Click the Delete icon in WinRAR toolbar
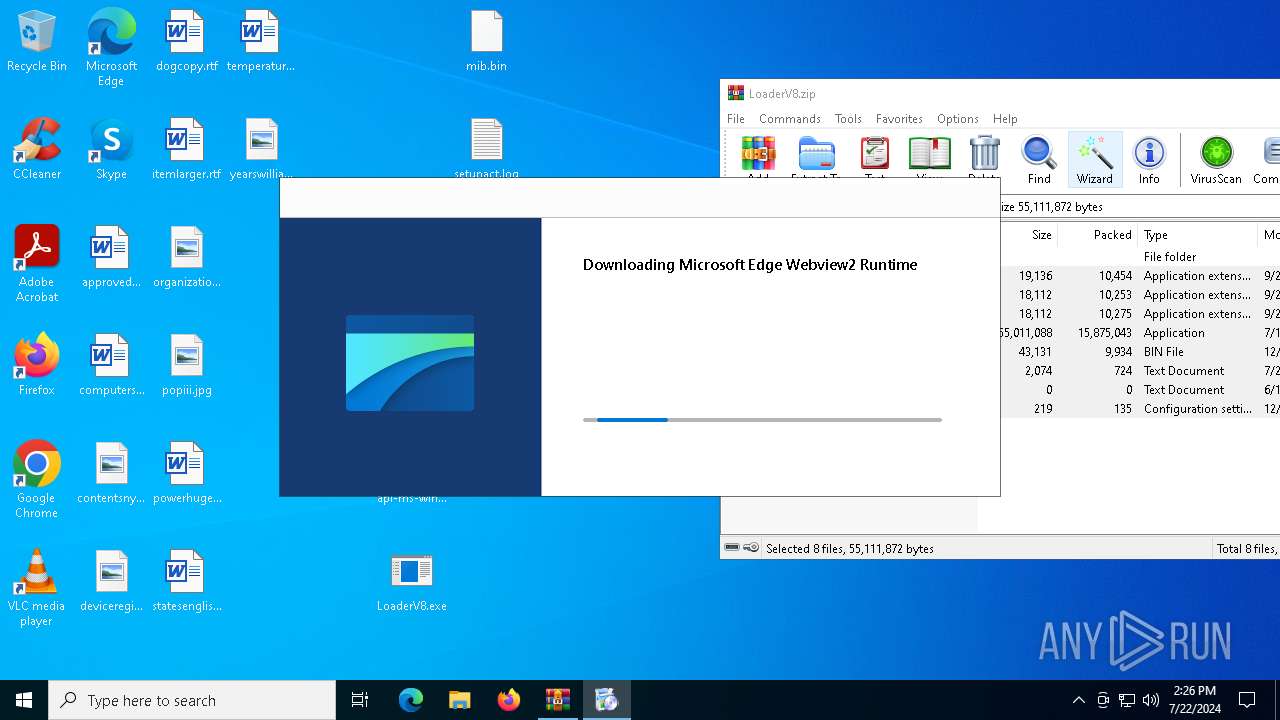This screenshot has width=1280, height=720. (984, 156)
